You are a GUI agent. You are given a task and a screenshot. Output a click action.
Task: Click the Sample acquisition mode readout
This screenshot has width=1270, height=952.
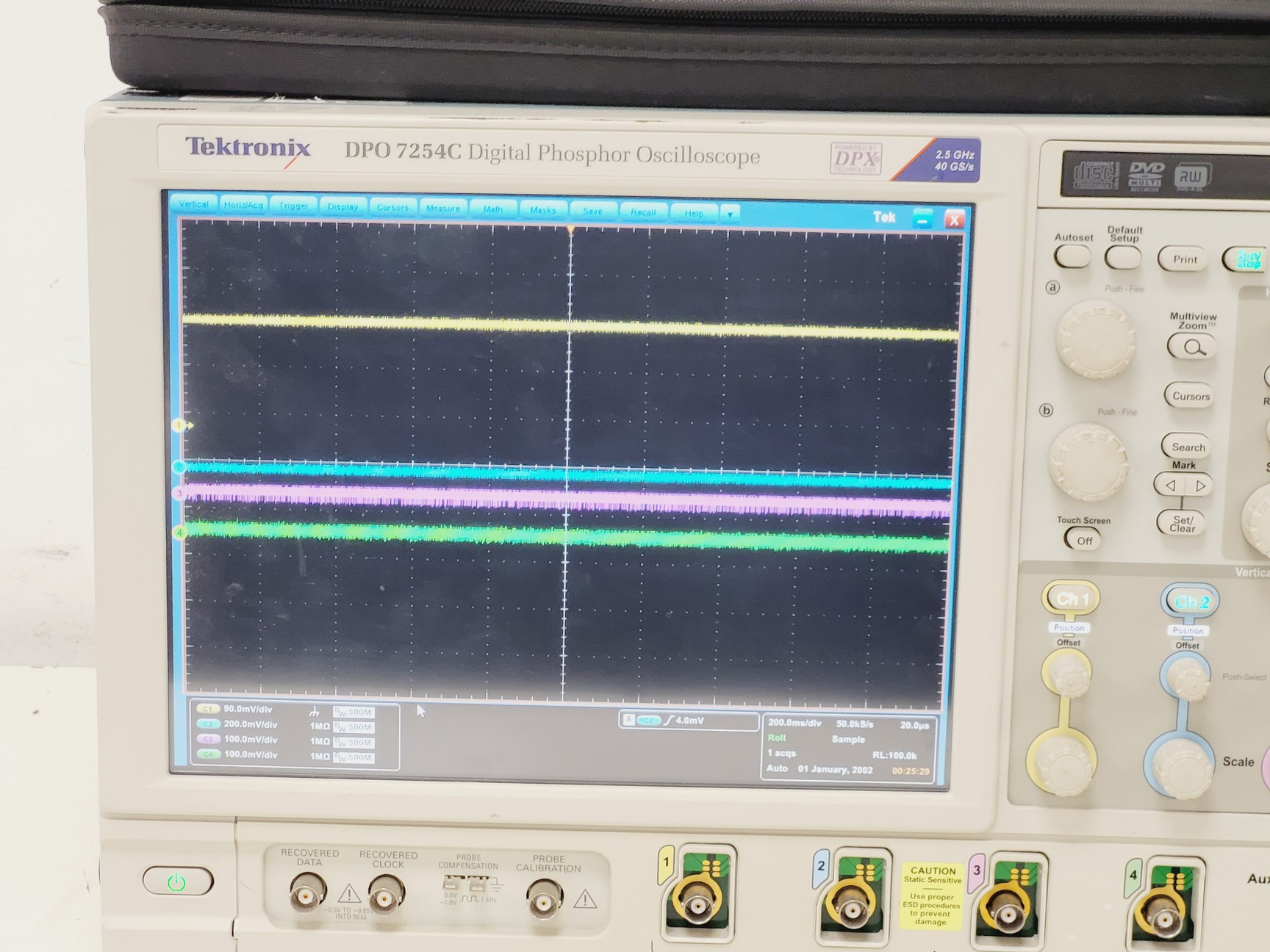click(848, 740)
